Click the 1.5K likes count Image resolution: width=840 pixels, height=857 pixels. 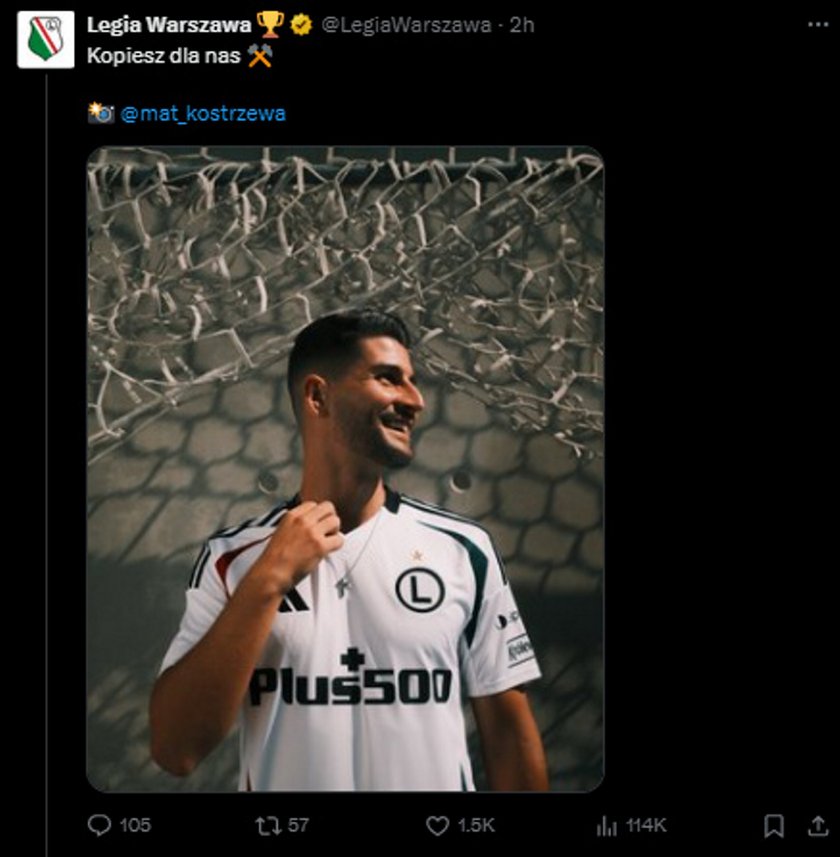(476, 825)
